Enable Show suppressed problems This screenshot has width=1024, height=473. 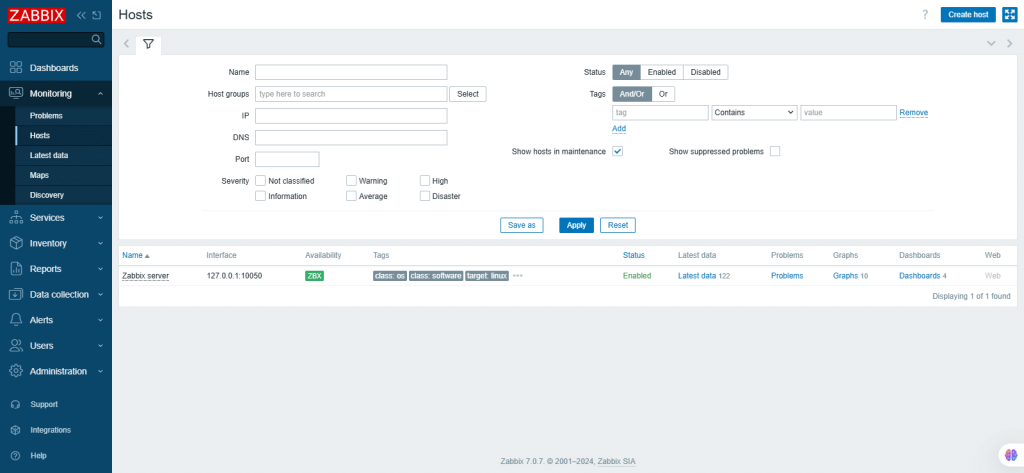[x=775, y=152]
